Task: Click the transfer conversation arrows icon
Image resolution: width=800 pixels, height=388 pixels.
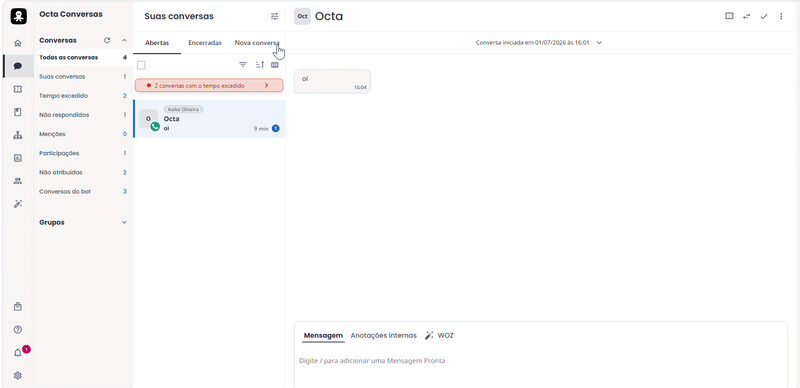Action: click(x=746, y=16)
